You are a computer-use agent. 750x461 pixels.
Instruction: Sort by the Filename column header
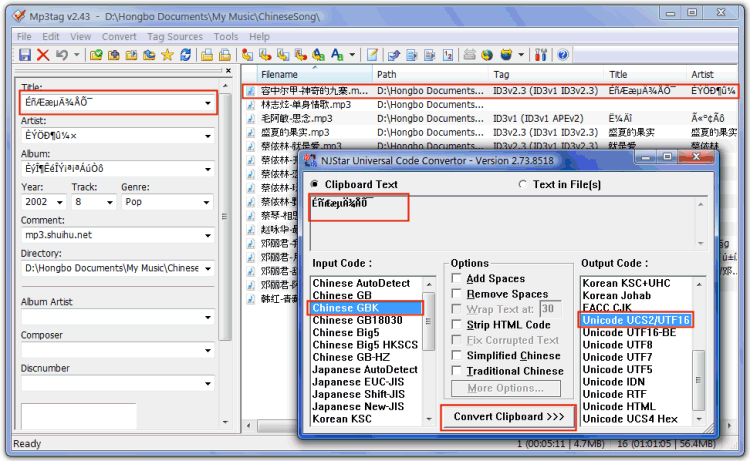click(x=315, y=74)
